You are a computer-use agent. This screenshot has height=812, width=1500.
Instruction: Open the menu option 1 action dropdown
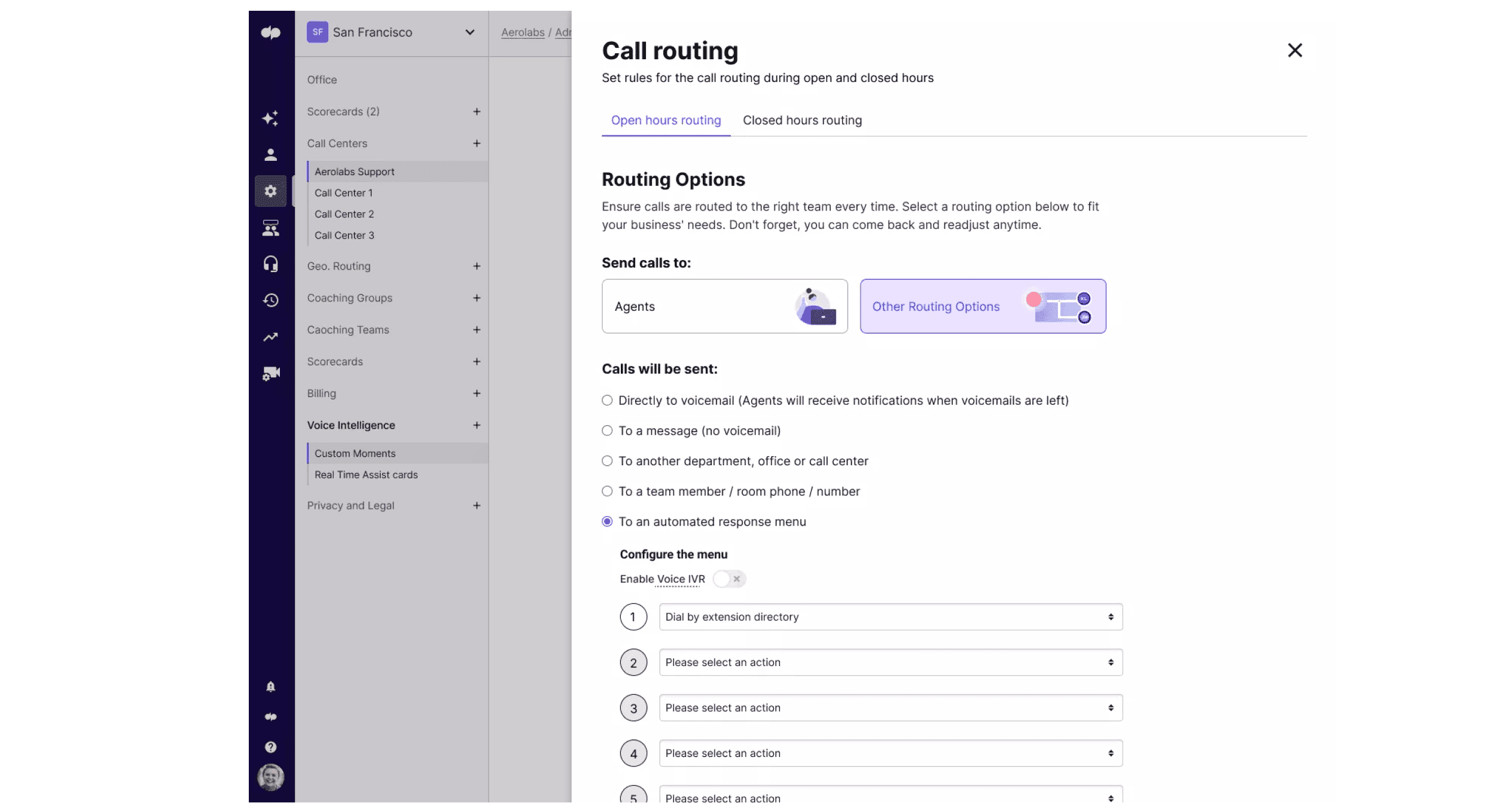(x=890, y=617)
